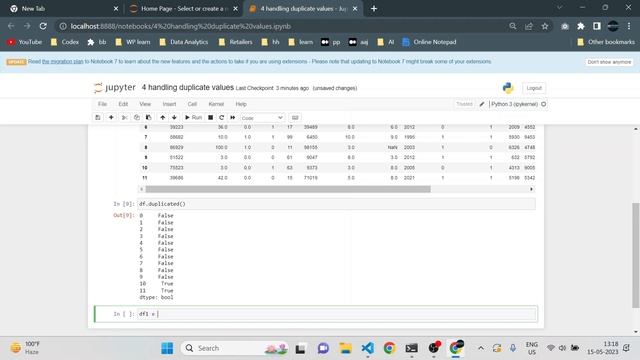Screen dimensions: 640x360
Task: Open Retailers bookmark folder
Action: click(236, 42)
